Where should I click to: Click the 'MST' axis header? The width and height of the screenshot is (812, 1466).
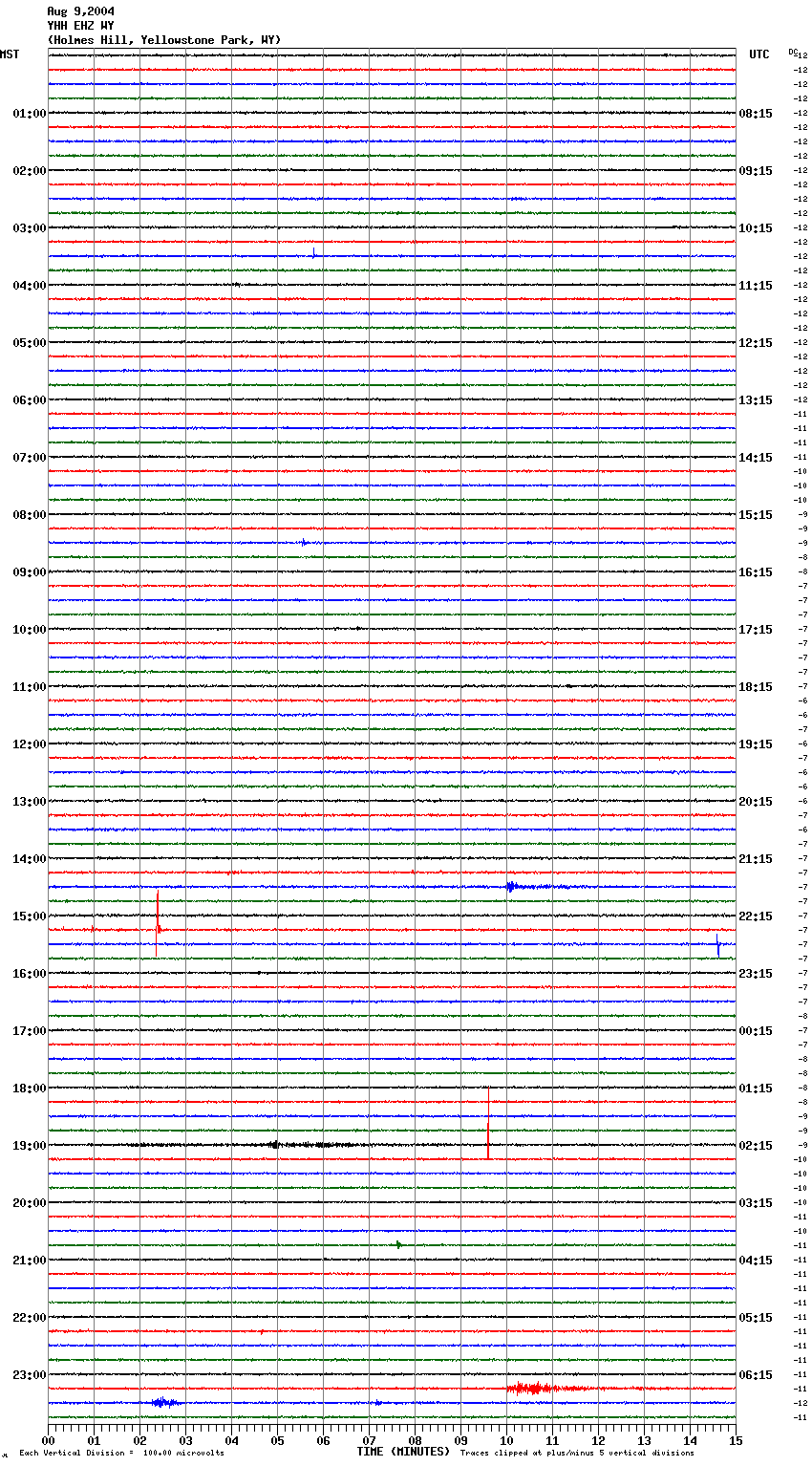point(10,54)
